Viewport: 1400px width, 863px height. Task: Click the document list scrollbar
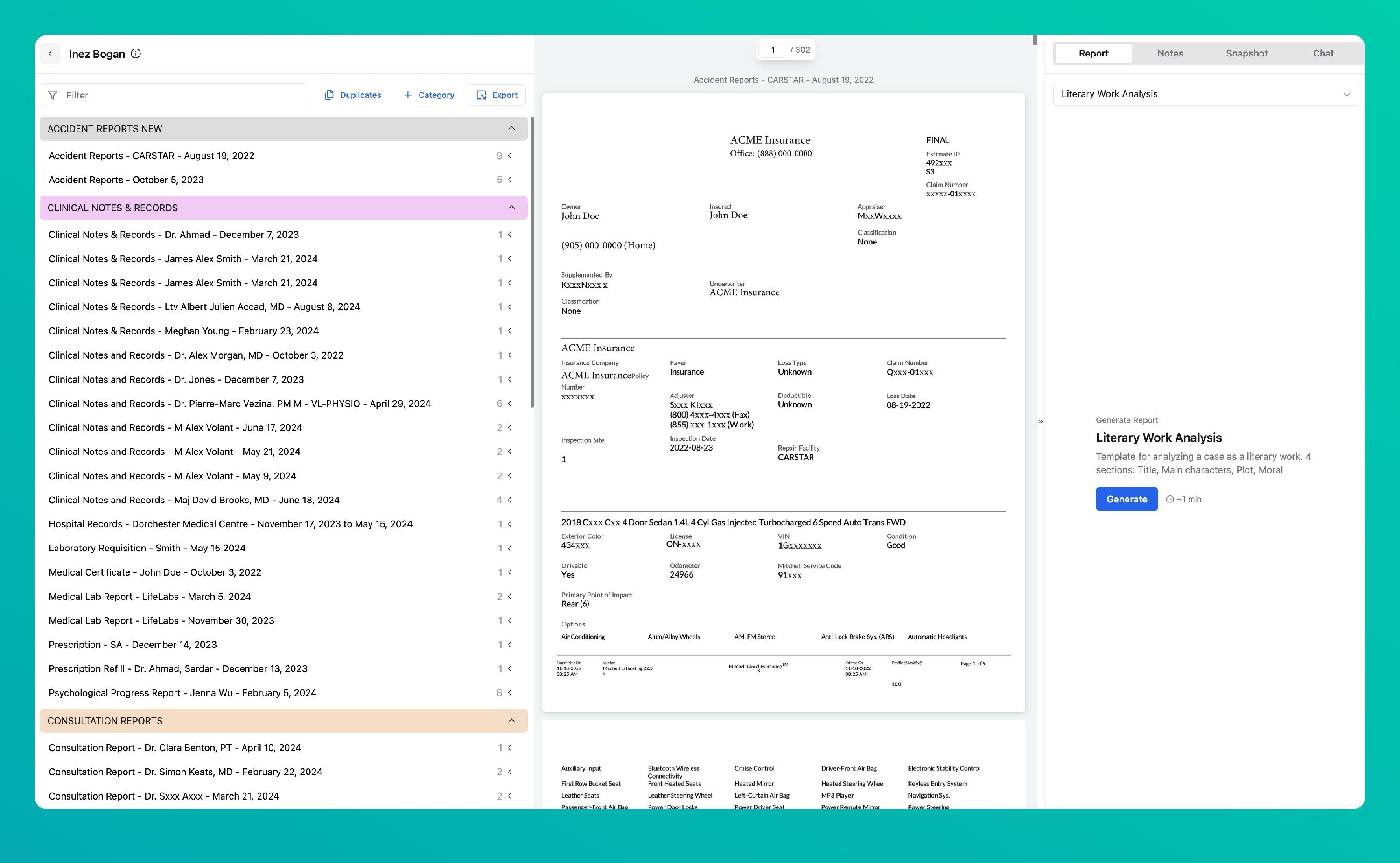click(532, 263)
